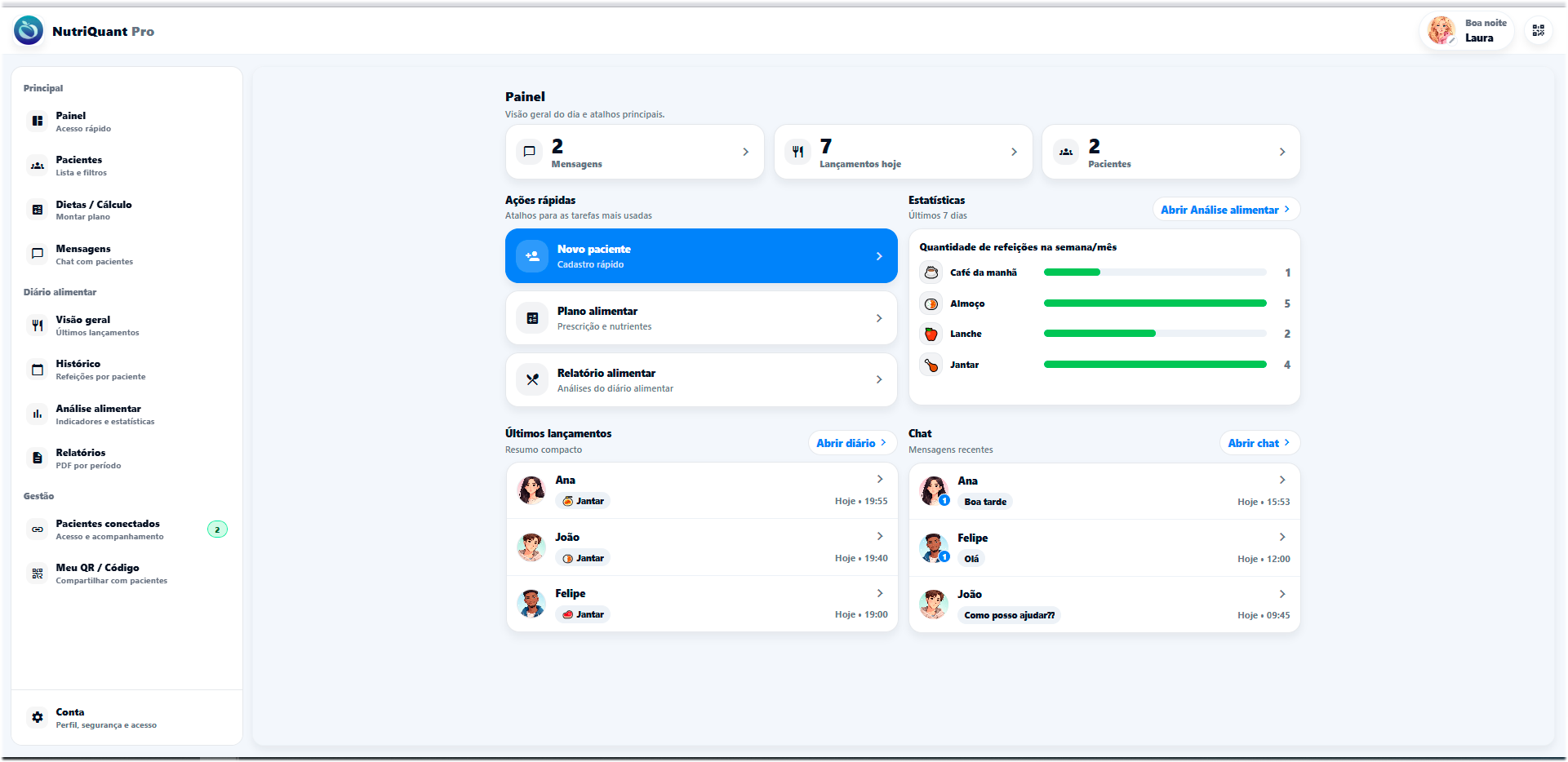Screen dimensions: 1568x762
Task: Click the Conta settings gear icon
Action: [x=38, y=718]
